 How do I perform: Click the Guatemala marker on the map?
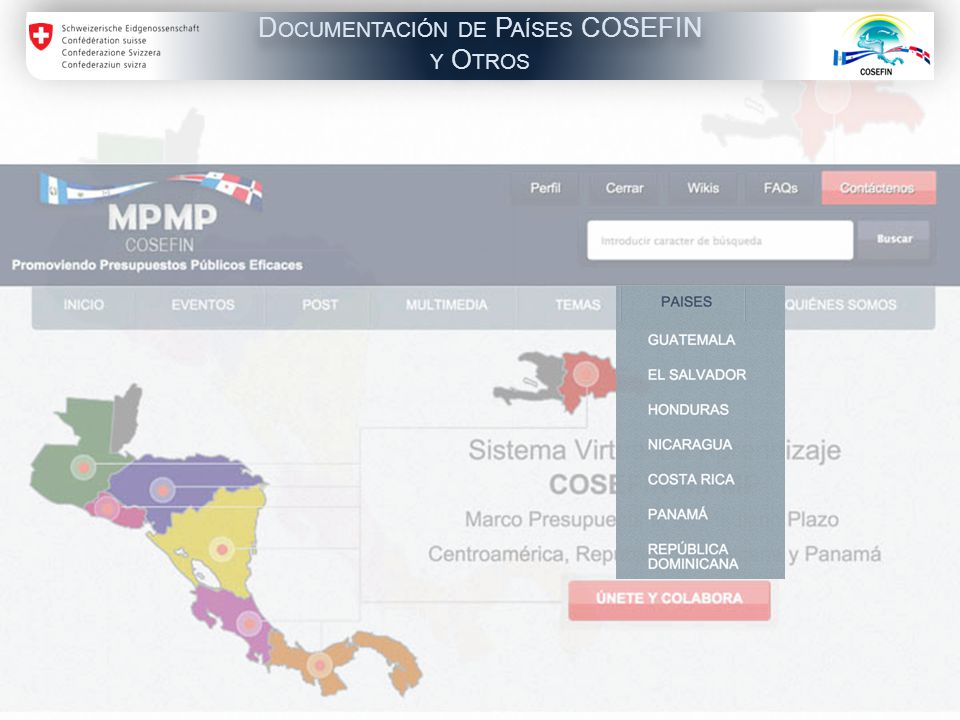tap(83, 467)
